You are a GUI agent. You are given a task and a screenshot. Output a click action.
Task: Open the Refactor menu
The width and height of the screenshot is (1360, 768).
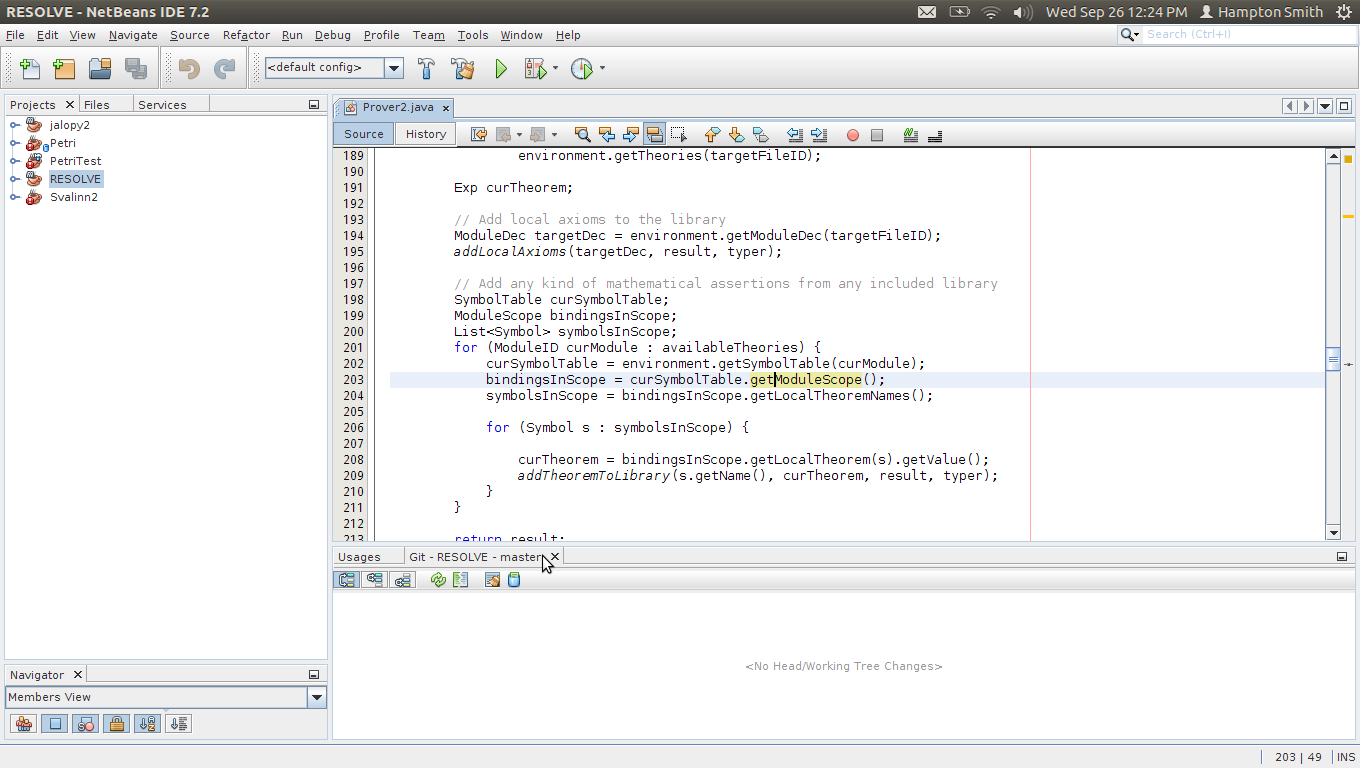246,35
